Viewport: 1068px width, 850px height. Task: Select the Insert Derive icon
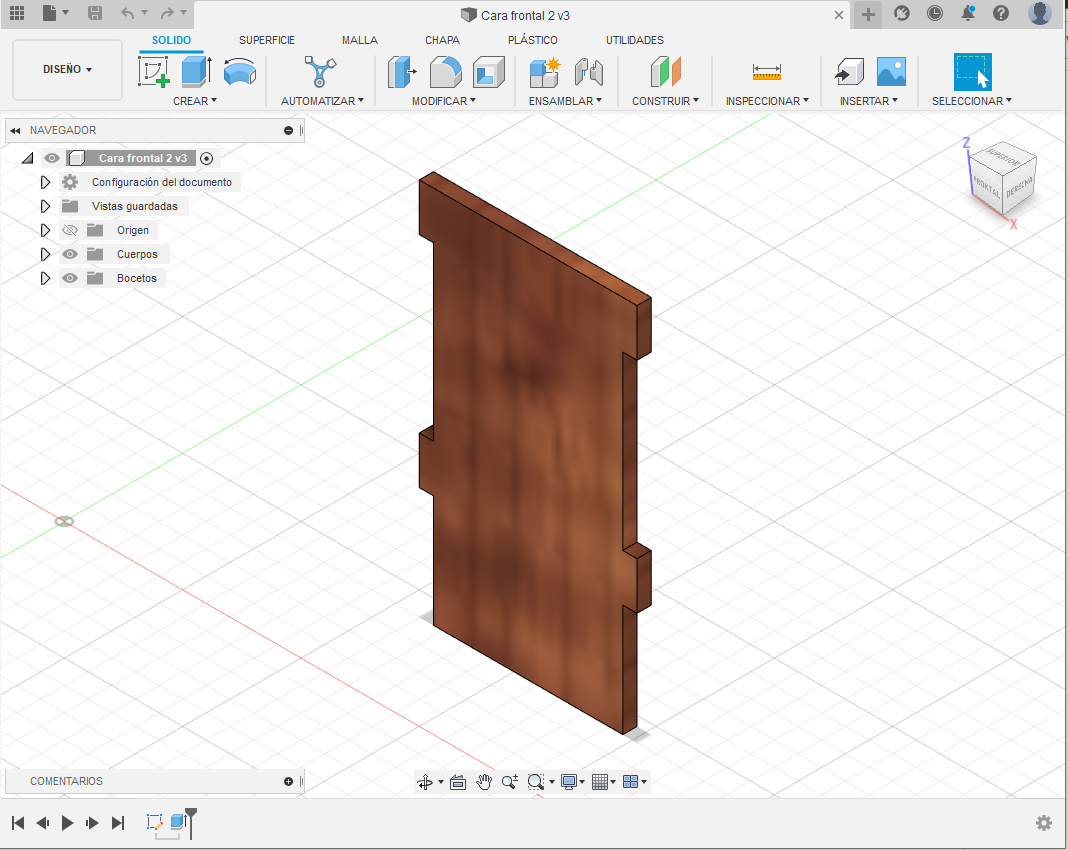pos(849,72)
